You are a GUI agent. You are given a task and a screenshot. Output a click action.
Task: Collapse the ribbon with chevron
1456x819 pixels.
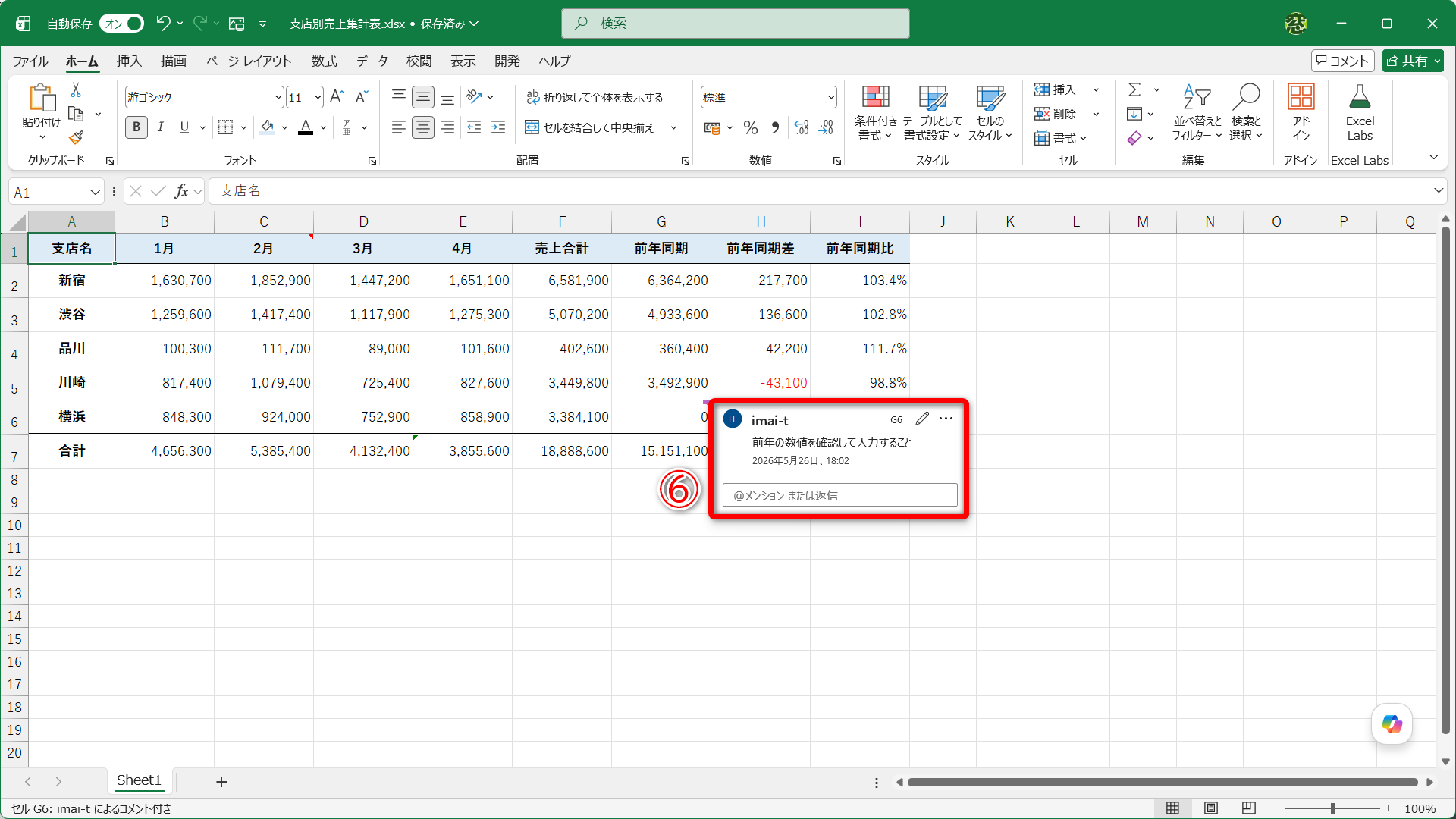coord(1433,158)
